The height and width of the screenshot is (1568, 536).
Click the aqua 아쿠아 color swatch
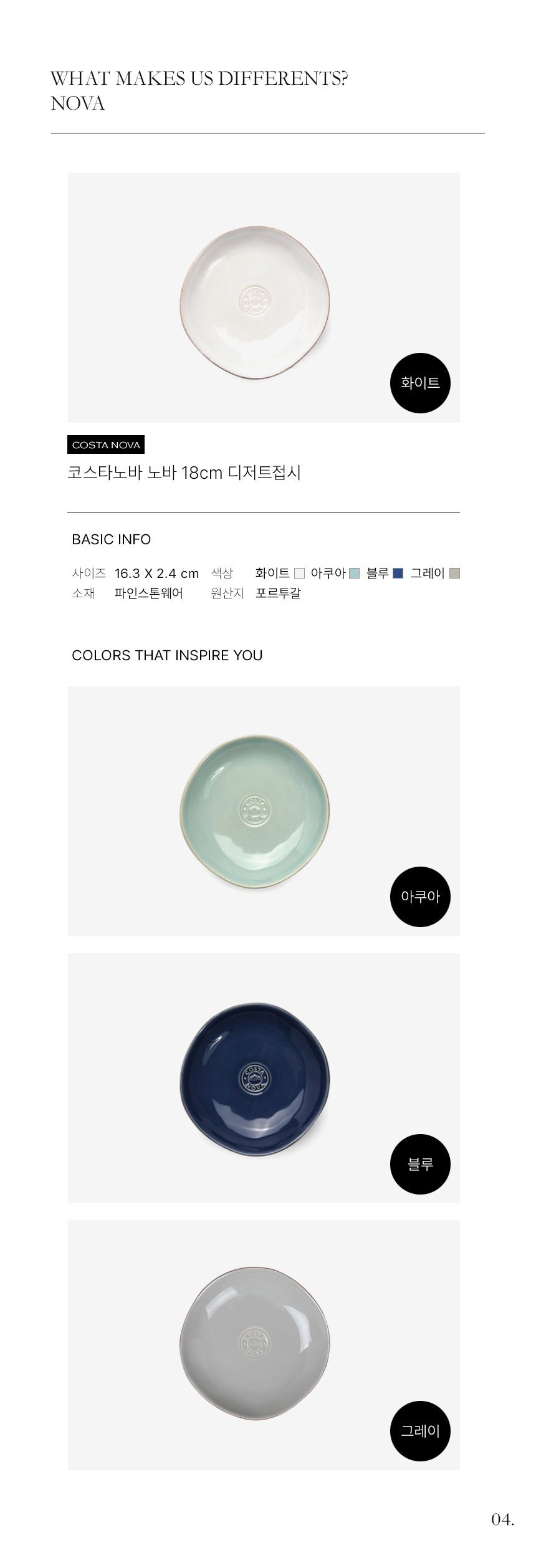(x=355, y=574)
